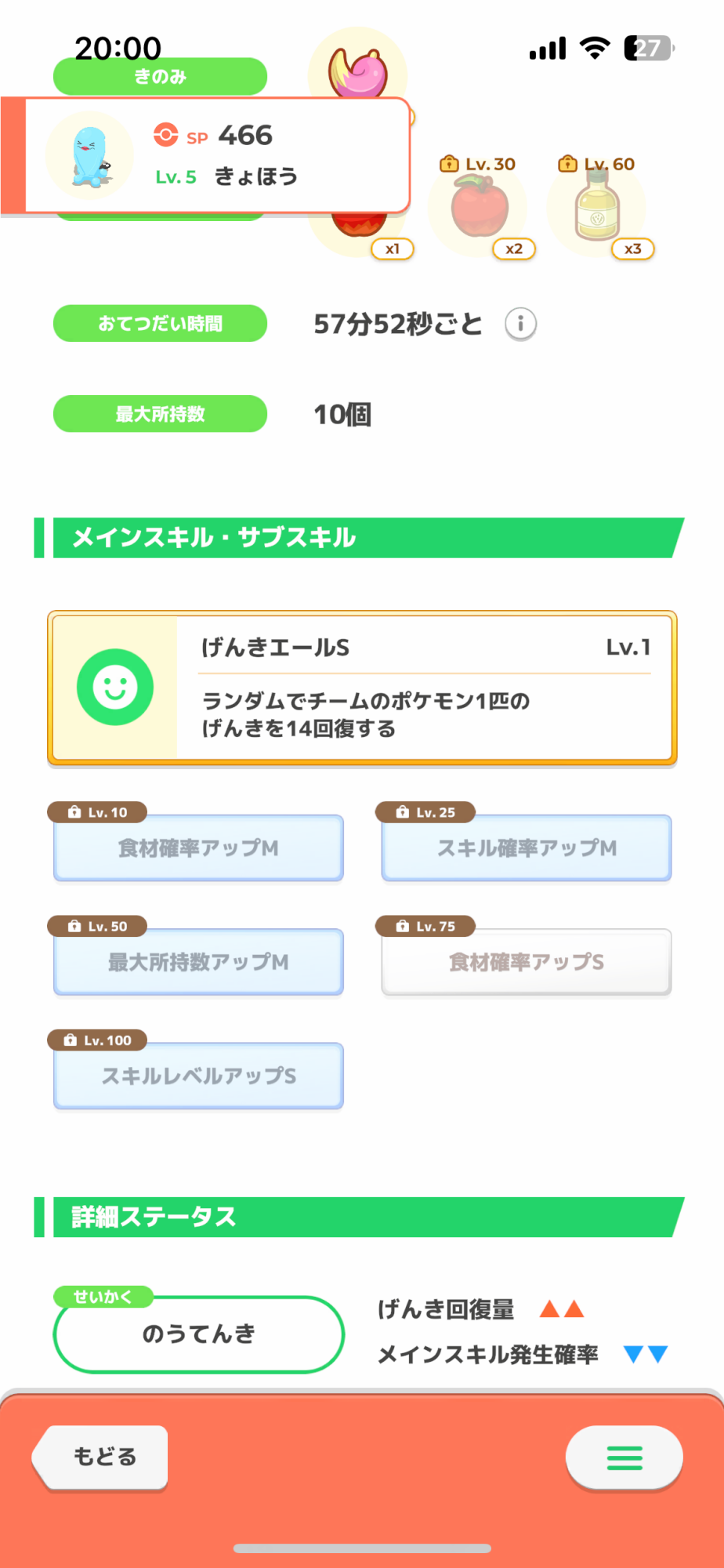Tap the green smiley main skill icon
The width and height of the screenshot is (724, 1568).
click(114, 688)
